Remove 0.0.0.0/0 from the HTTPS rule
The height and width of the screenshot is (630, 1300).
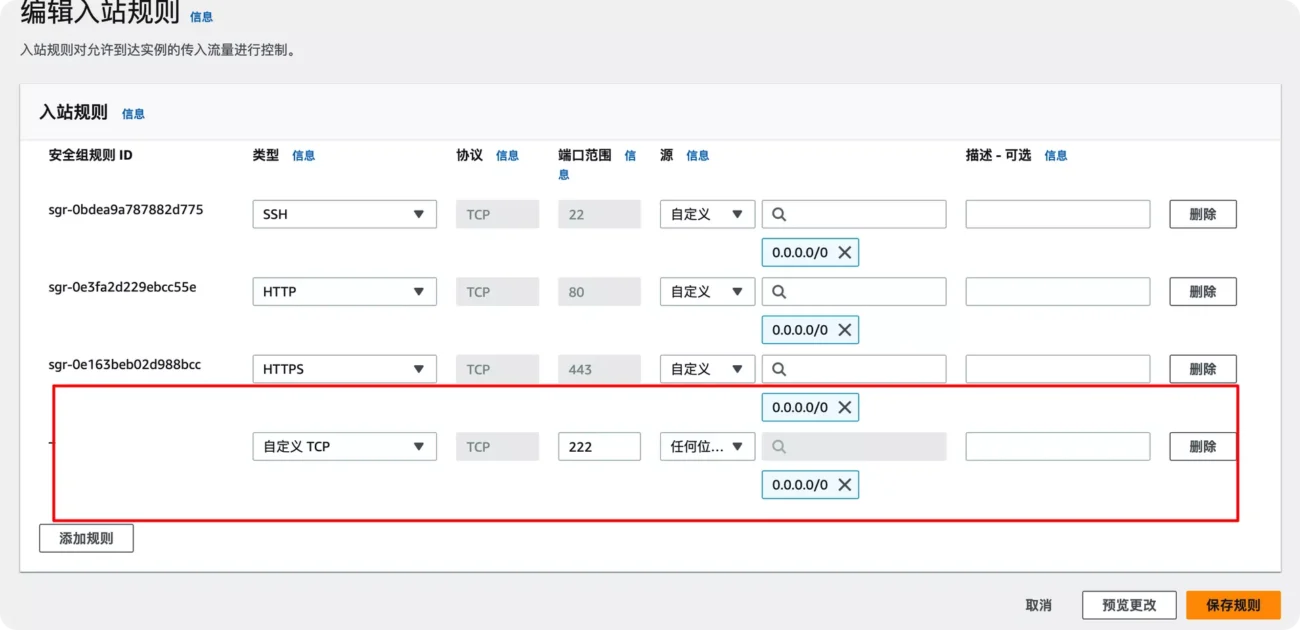coord(846,407)
